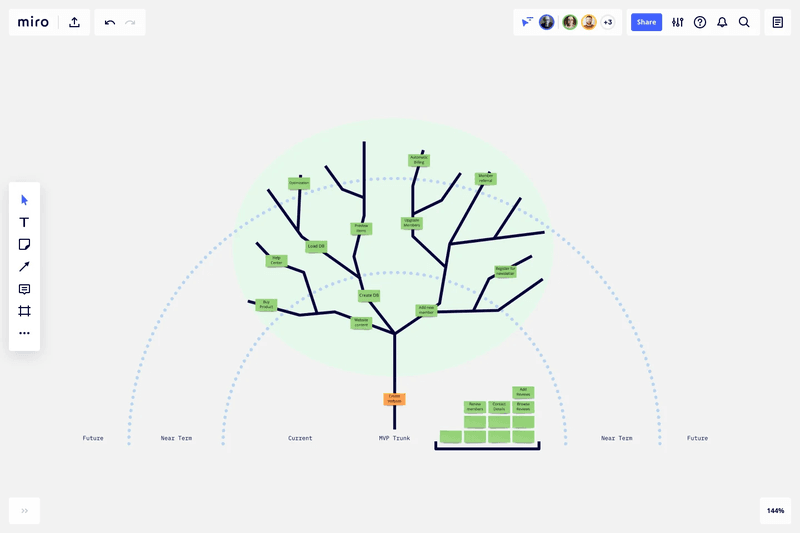Image resolution: width=800 pixels, height=533 pixels.
Task: Select the Renew members sticky note
Action: [x=475, y=407]
